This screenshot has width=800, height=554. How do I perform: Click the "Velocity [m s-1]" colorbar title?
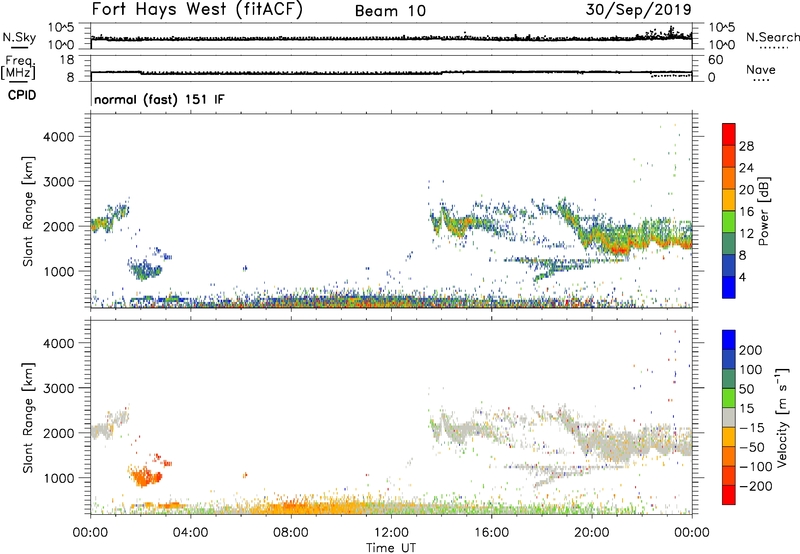[x=782, y=417]
